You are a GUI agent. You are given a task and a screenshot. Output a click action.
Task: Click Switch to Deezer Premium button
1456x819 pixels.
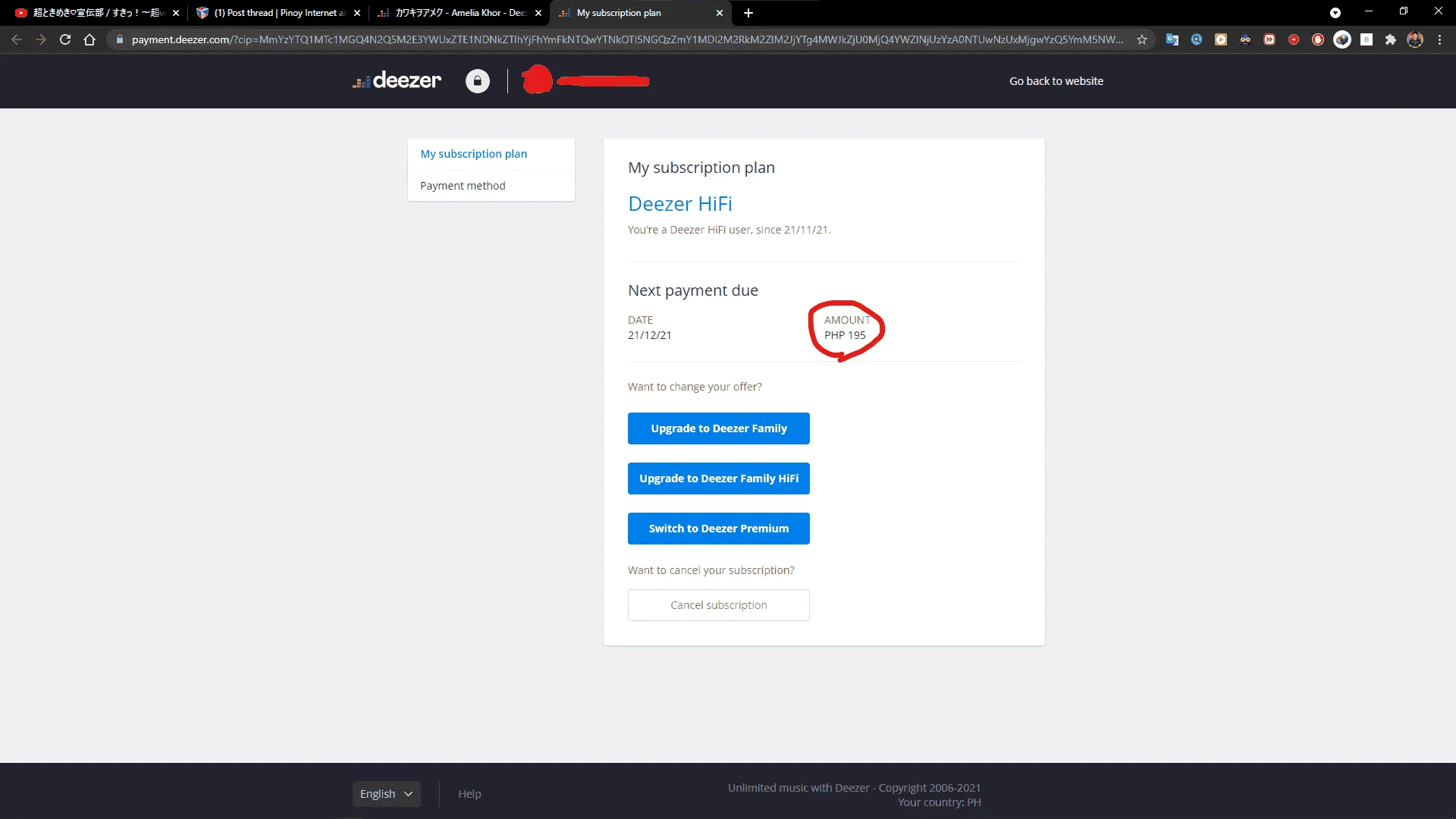click(x=719, y=529)
